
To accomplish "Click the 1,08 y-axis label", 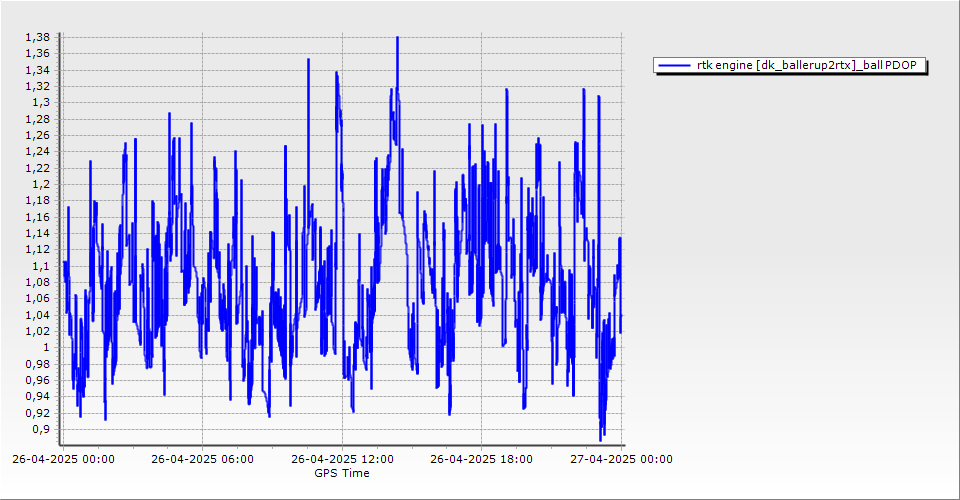I will point(37,282).
